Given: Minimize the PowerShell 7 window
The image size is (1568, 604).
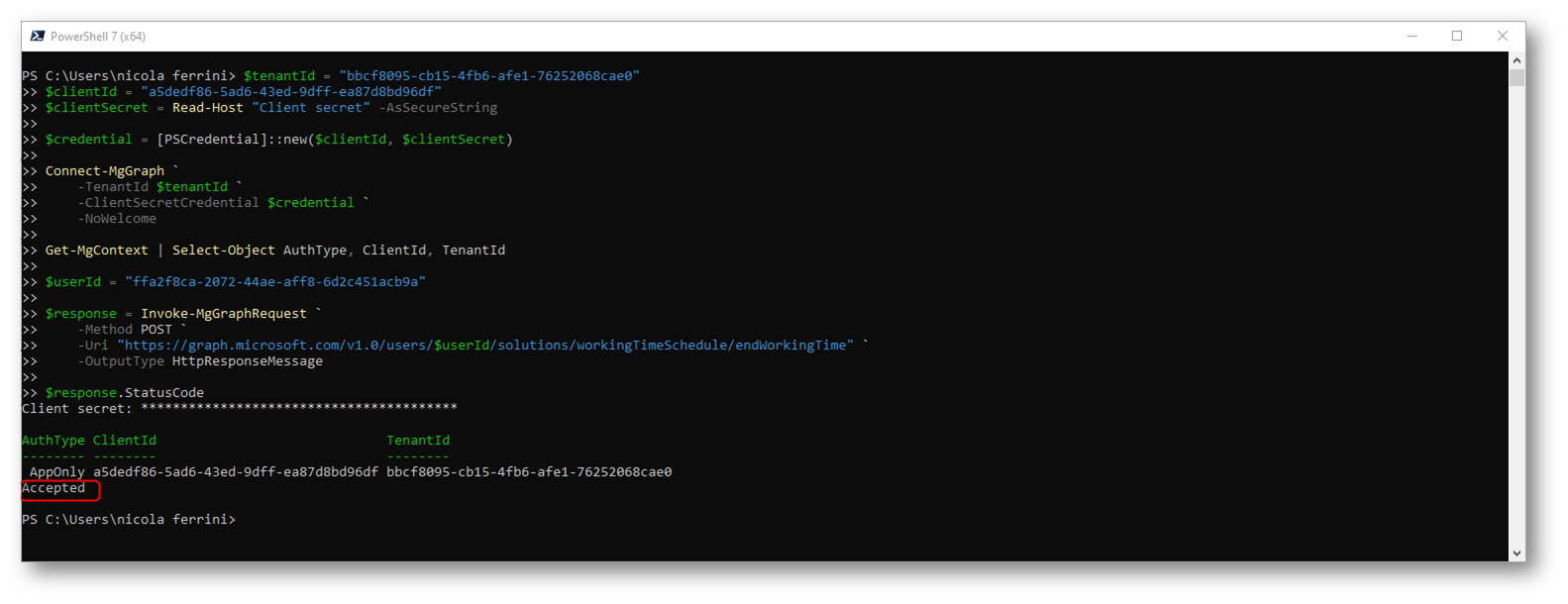Looking at the screenshot, I should tap(1412, 36).
